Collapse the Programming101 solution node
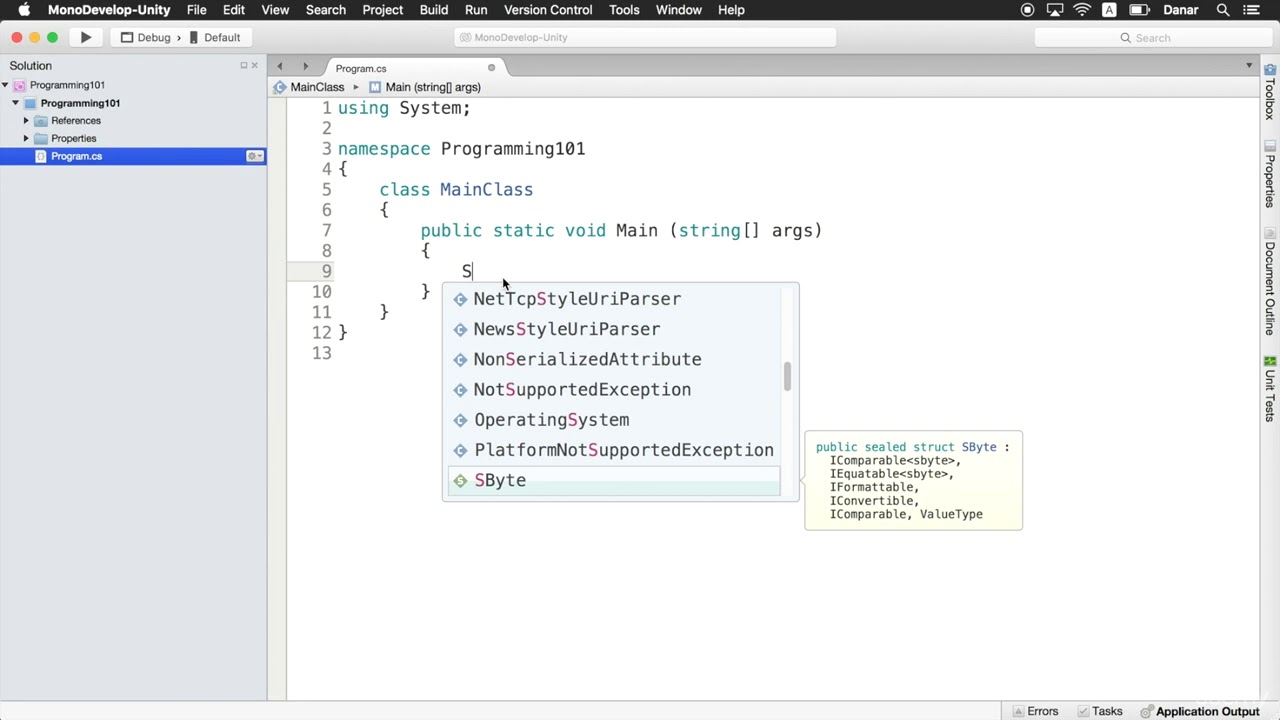The height and width of the screenshot is (720, 1280). tap(6, 85)
